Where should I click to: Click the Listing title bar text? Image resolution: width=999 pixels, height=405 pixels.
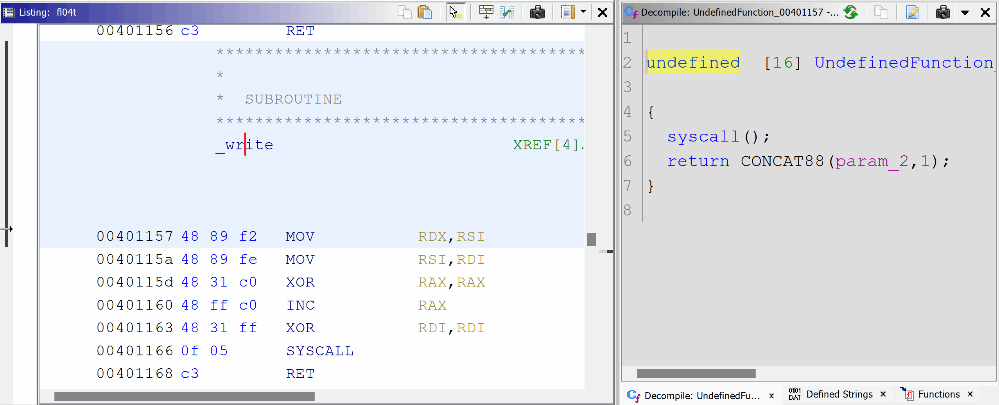click(45, 11)
